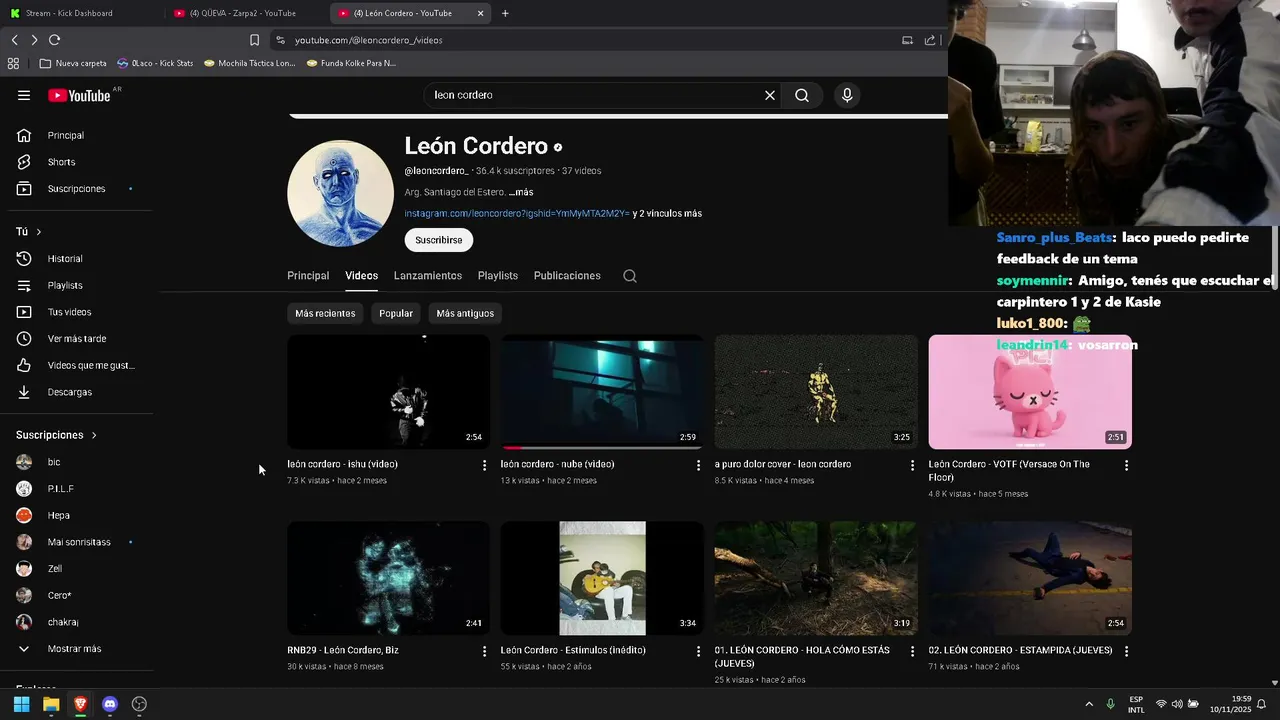Open options for a puro dolor cover
This screenshot has width=1280, height=720.
912,465
